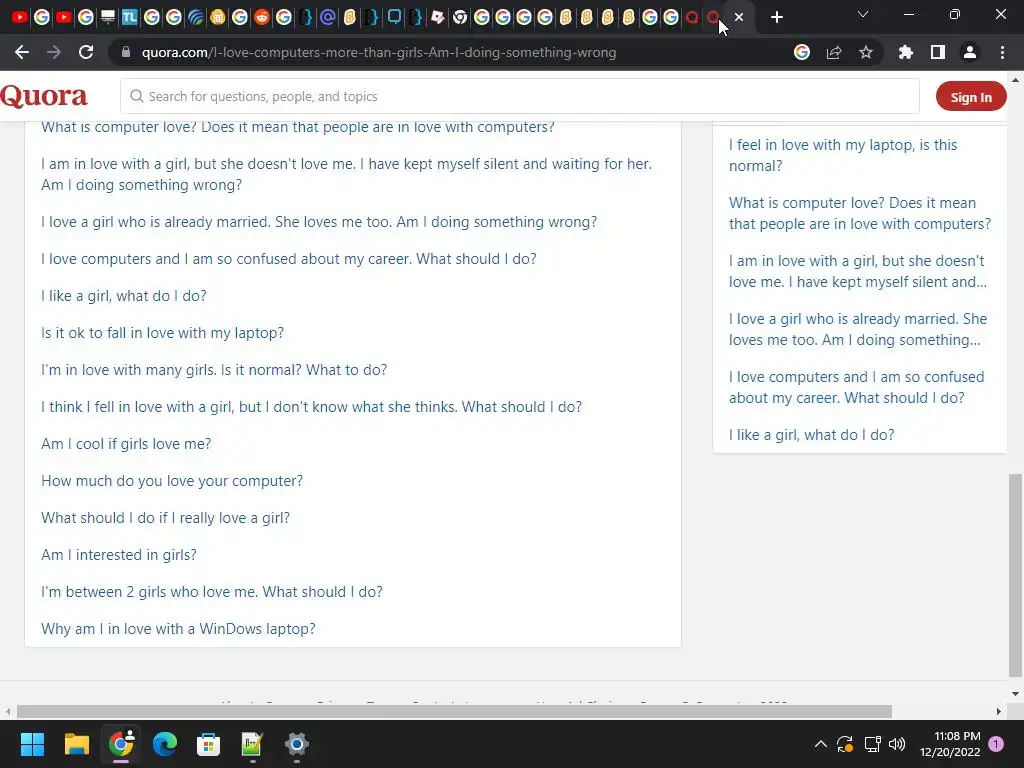
Task: View site info via the lock icon
Action: 126,52
